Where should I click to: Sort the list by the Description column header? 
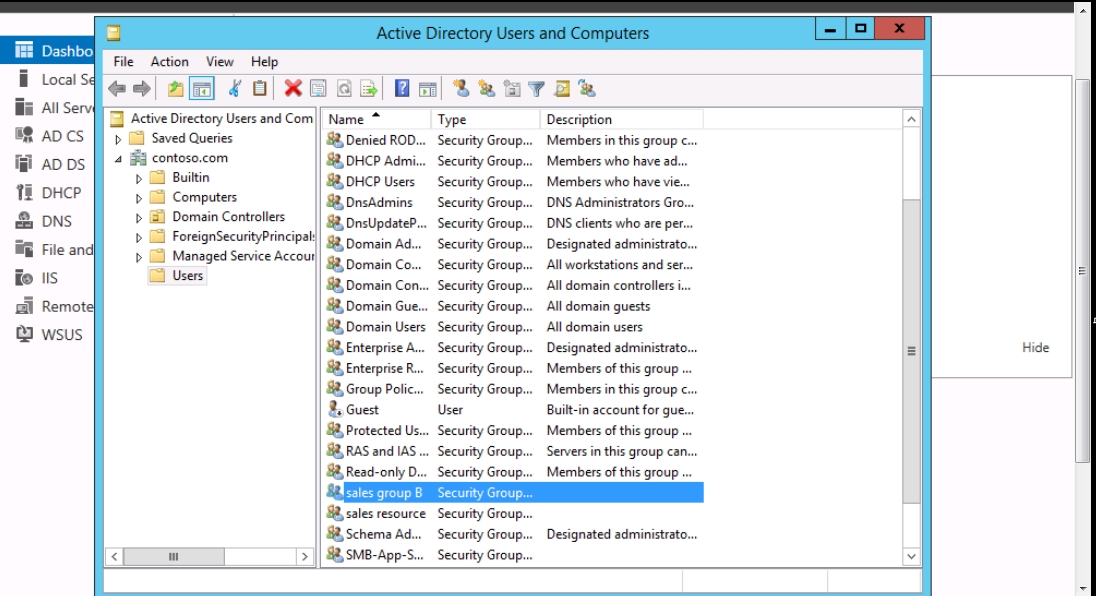pos(621,119)
